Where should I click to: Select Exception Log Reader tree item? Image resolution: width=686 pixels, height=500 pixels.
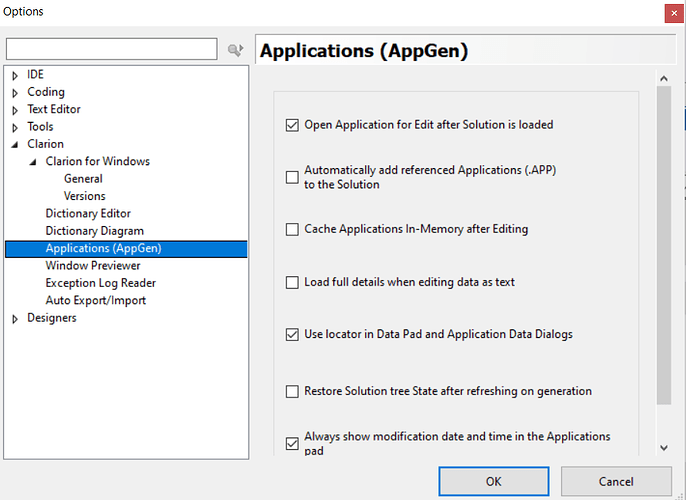point(100,283)
